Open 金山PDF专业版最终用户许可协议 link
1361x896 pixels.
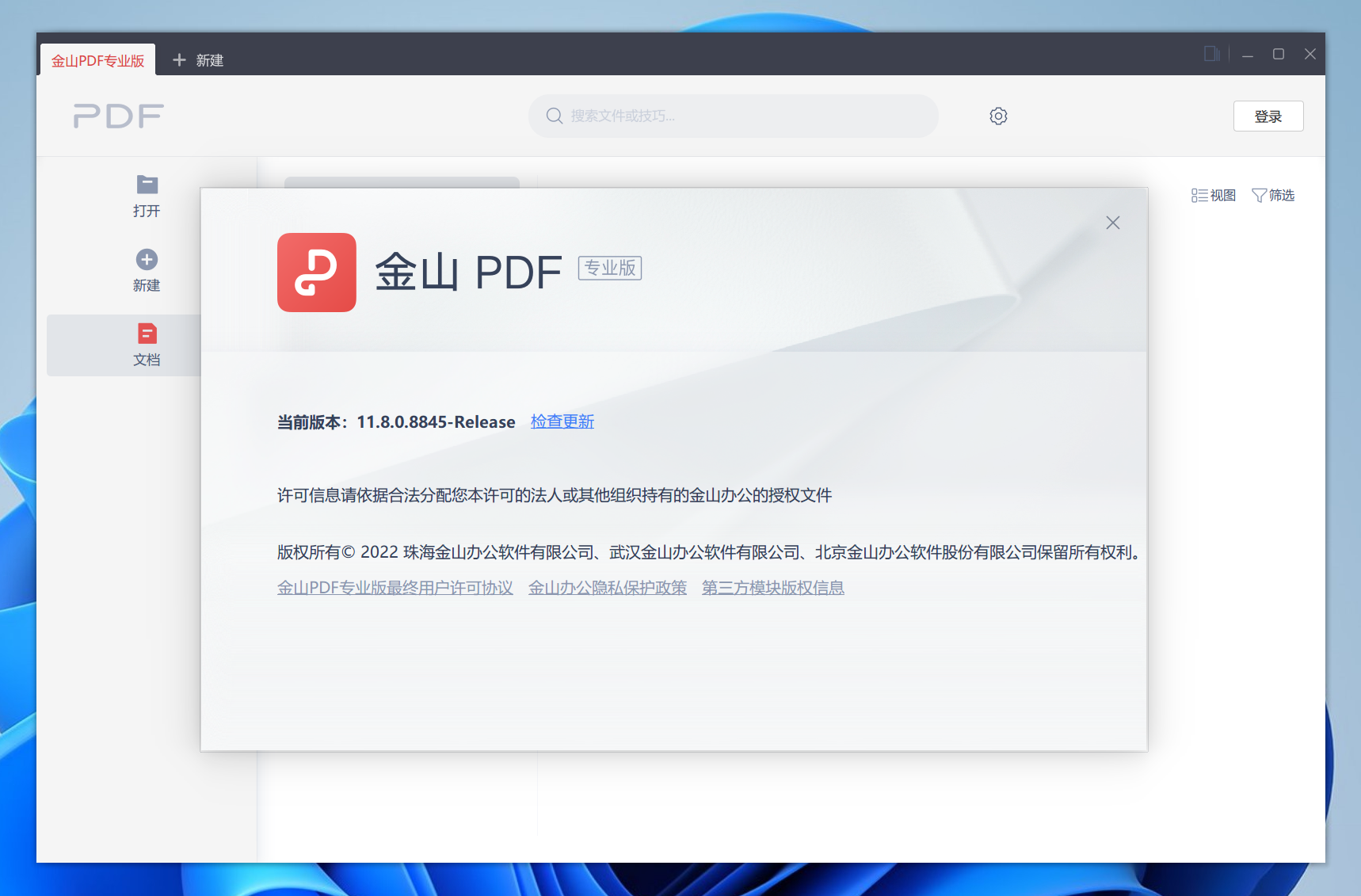click(x=395, y=588)
